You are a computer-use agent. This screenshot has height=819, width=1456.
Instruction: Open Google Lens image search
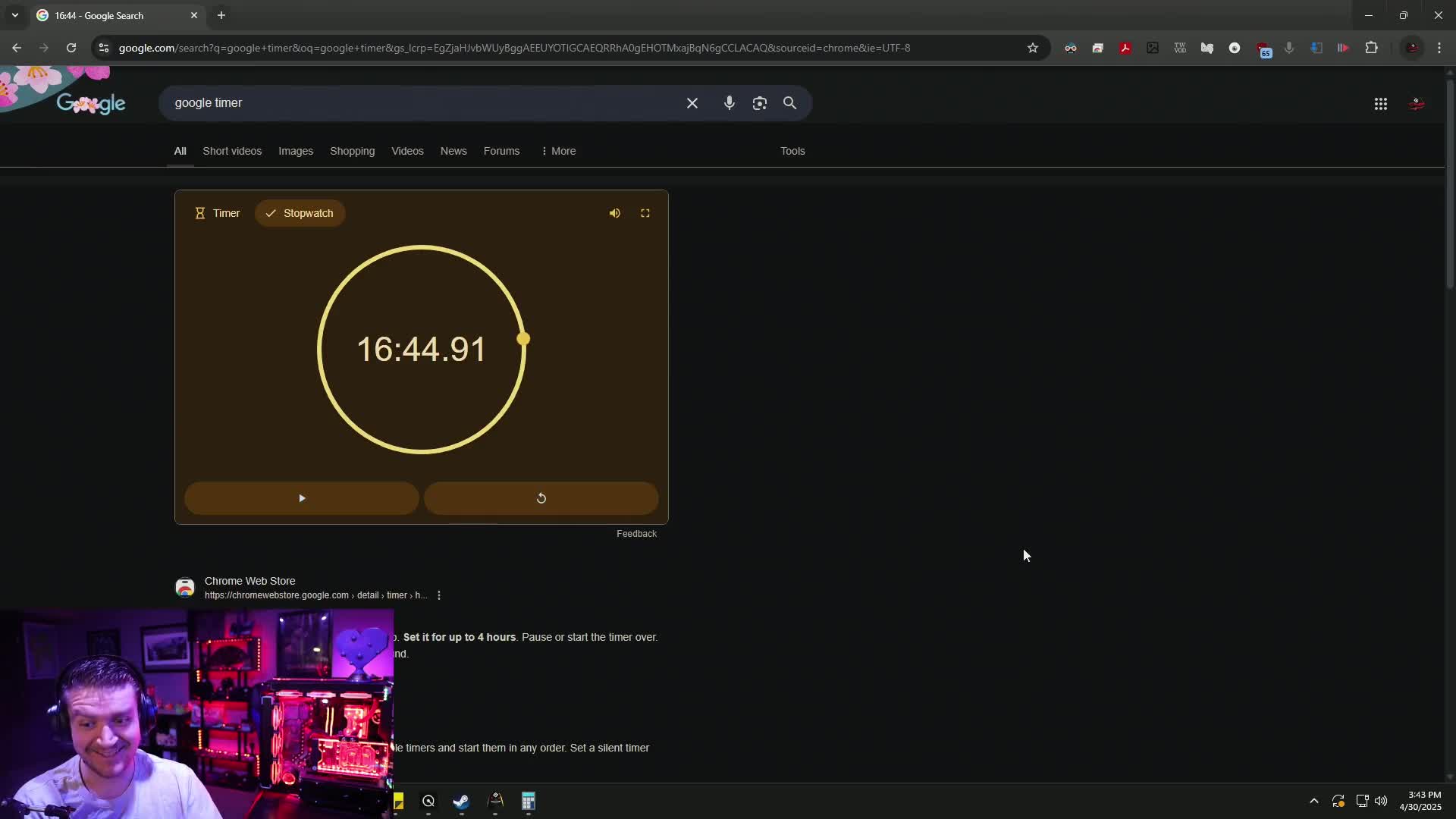coord(760,103)
